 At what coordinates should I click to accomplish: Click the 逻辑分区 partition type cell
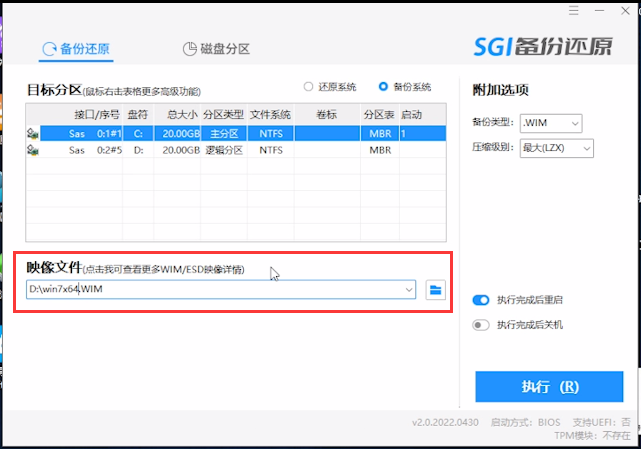[x=224, y=150]
